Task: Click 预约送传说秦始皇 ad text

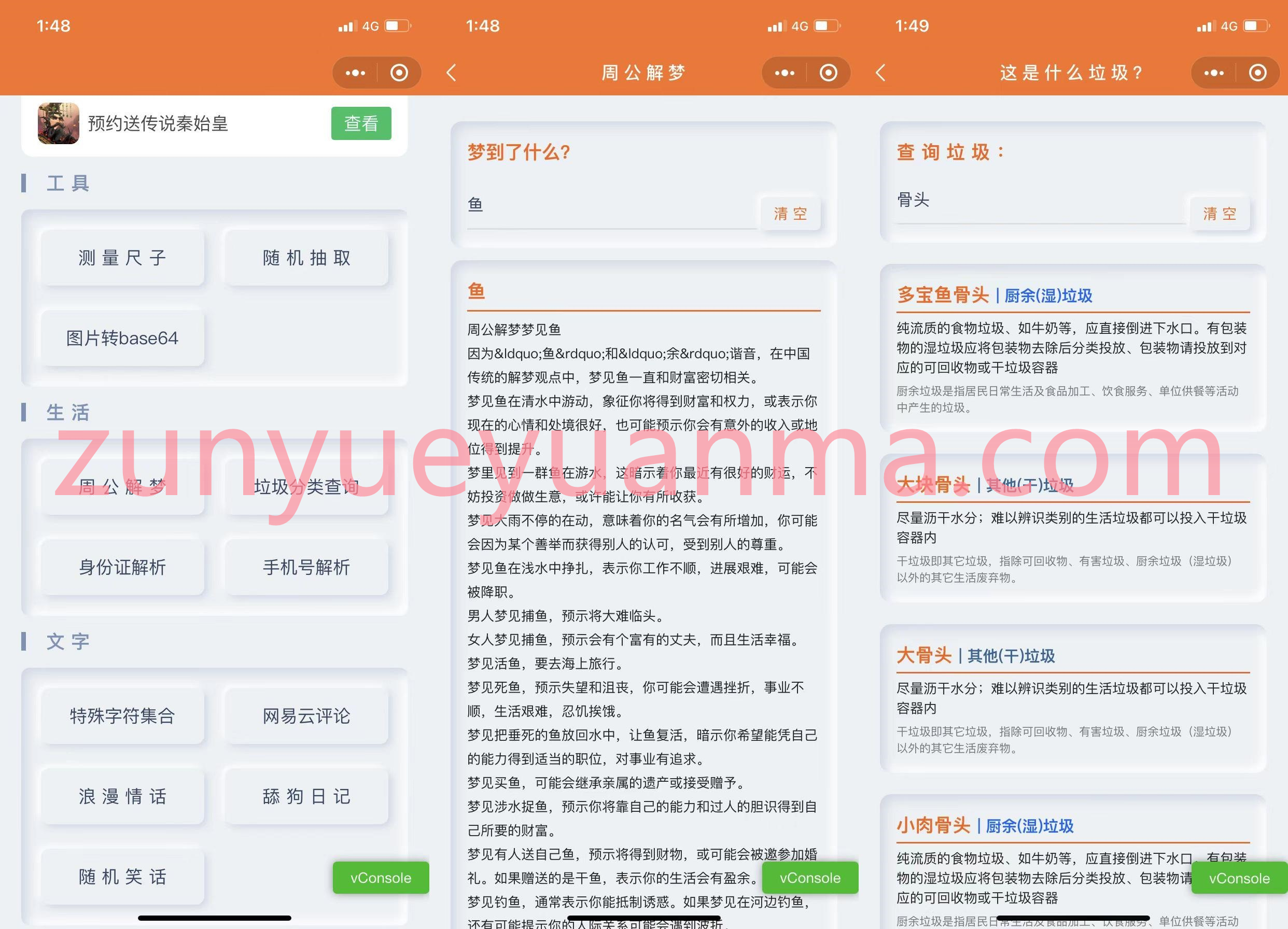Action: pyautogui.click(x=158, y=123)
